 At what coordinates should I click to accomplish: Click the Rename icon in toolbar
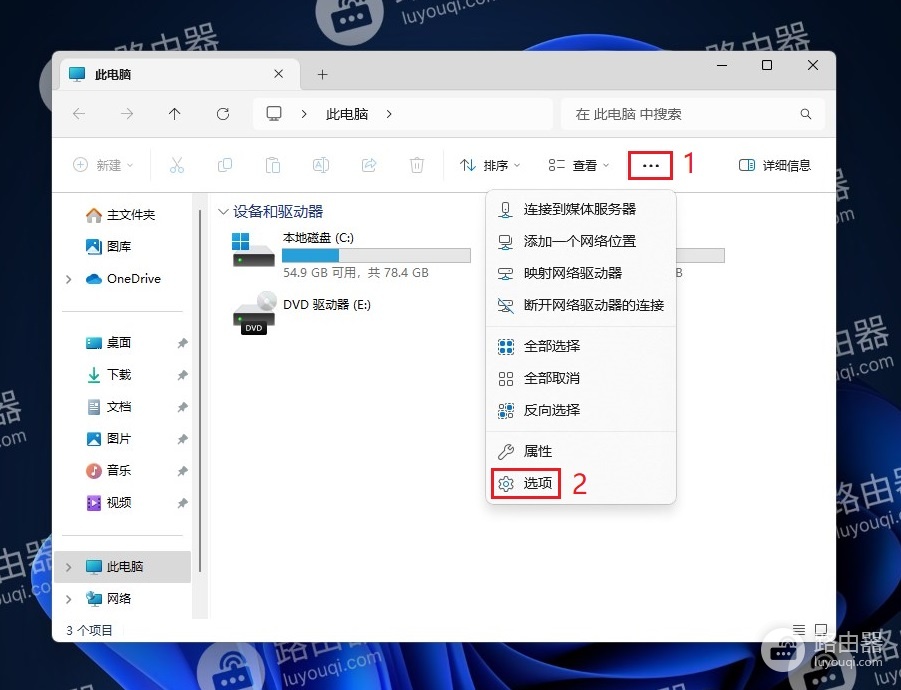(321, 165)
